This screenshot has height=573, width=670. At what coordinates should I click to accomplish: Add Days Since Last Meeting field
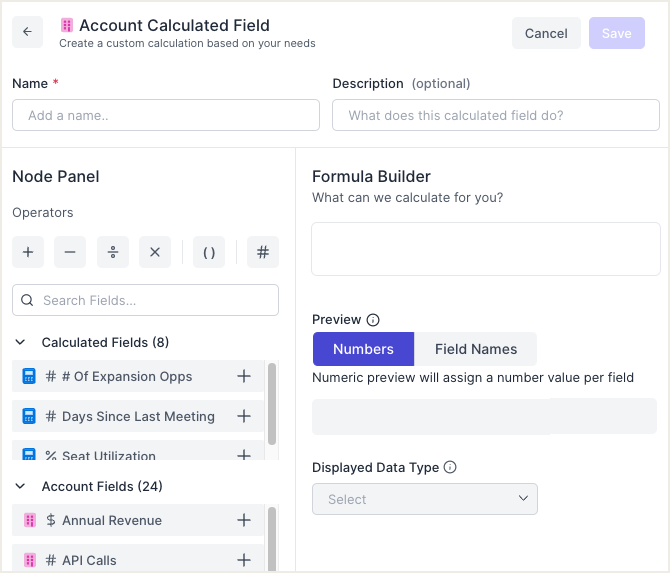point(244,416)
